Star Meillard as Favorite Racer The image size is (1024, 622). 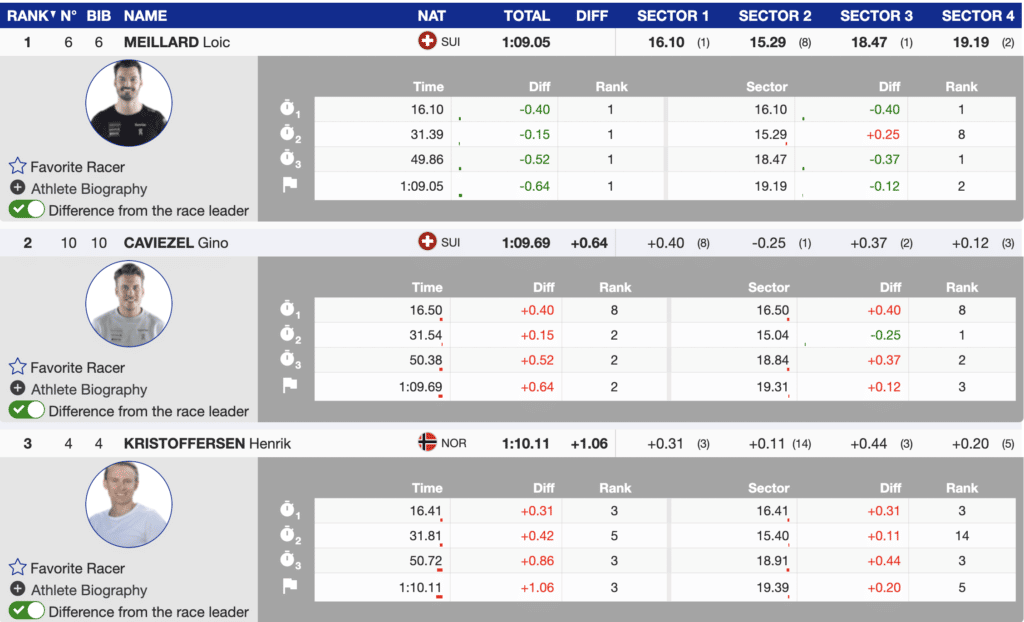coord(18,167)
